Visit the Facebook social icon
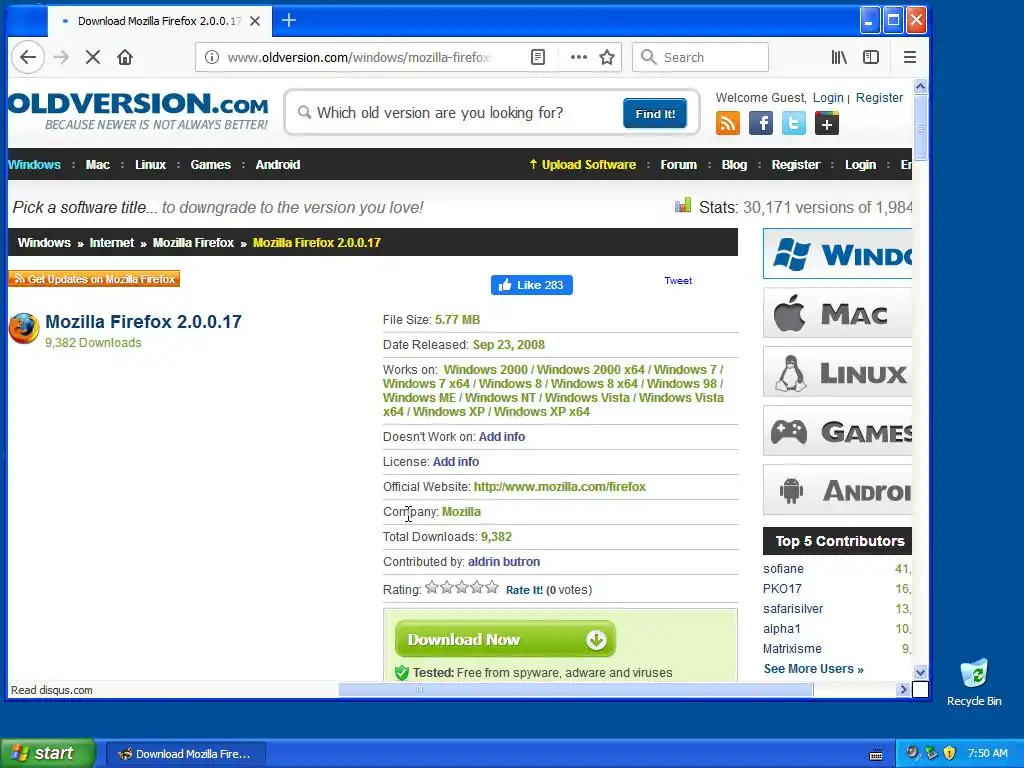 point(761,123)
